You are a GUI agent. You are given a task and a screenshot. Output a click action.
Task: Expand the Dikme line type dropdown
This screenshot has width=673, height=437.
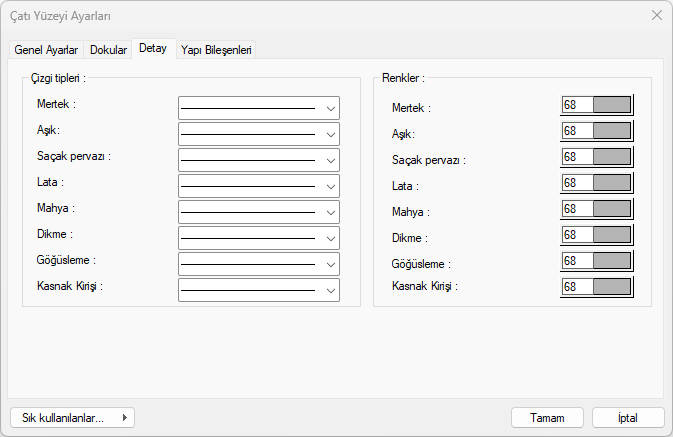(329, 238)
